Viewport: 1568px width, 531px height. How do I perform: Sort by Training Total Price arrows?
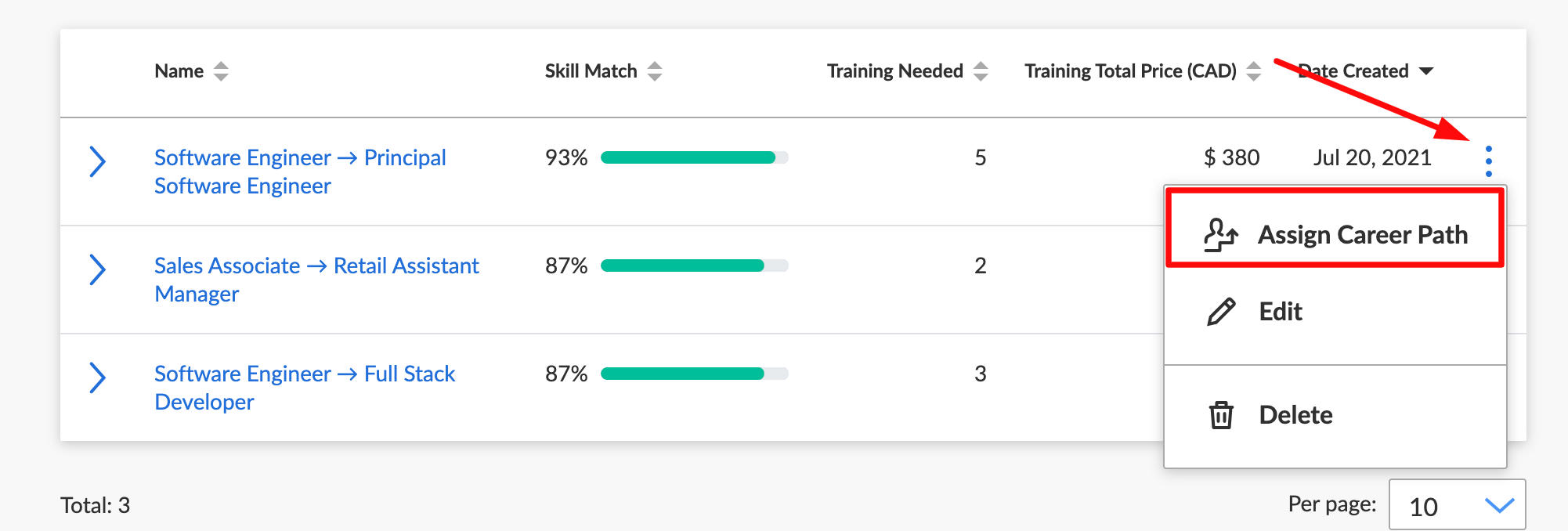pos(1253,71)
